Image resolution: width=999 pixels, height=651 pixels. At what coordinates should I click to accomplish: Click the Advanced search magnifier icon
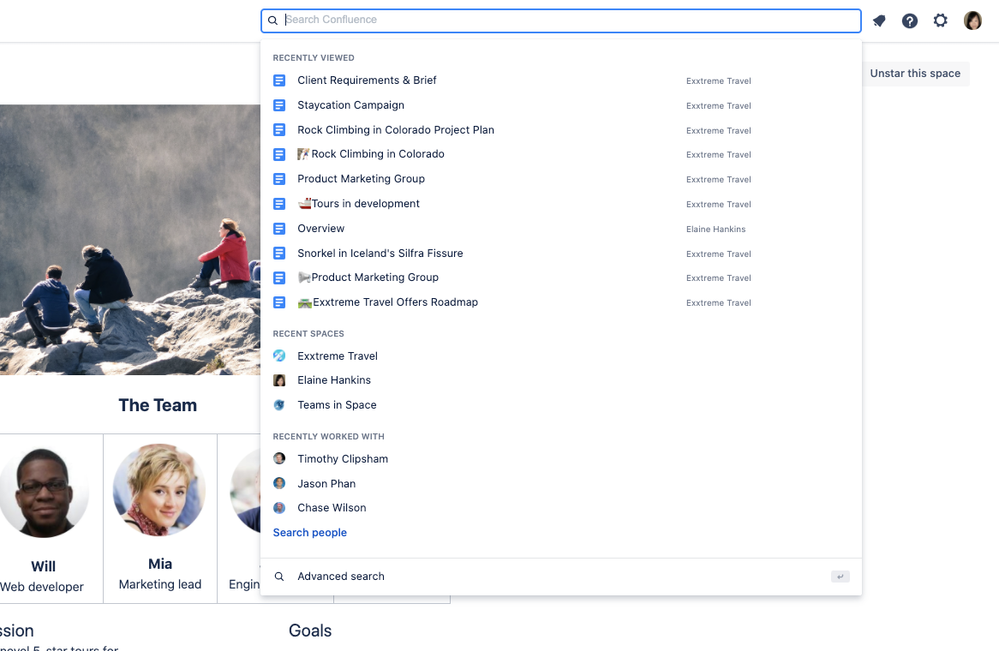pyautogui.click(x=279, y=576)
